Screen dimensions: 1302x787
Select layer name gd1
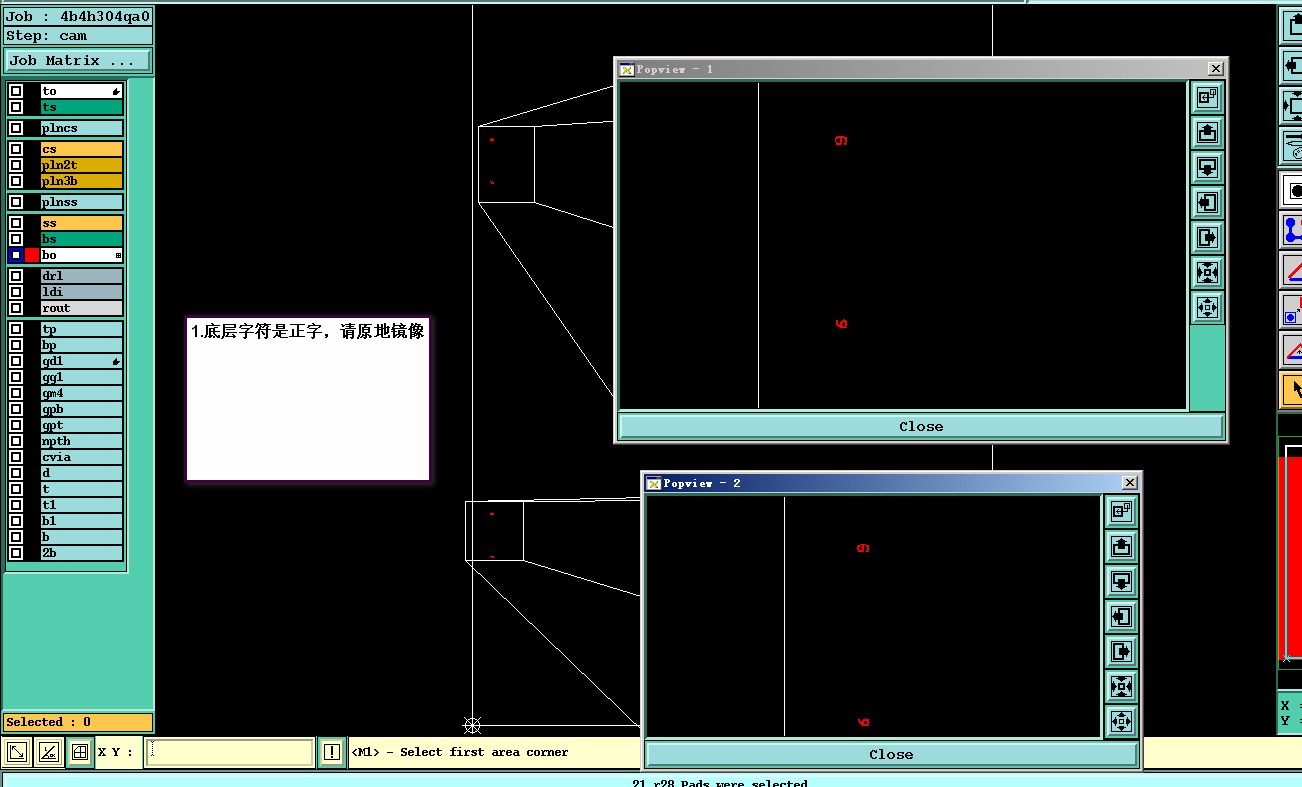point(82,361)
